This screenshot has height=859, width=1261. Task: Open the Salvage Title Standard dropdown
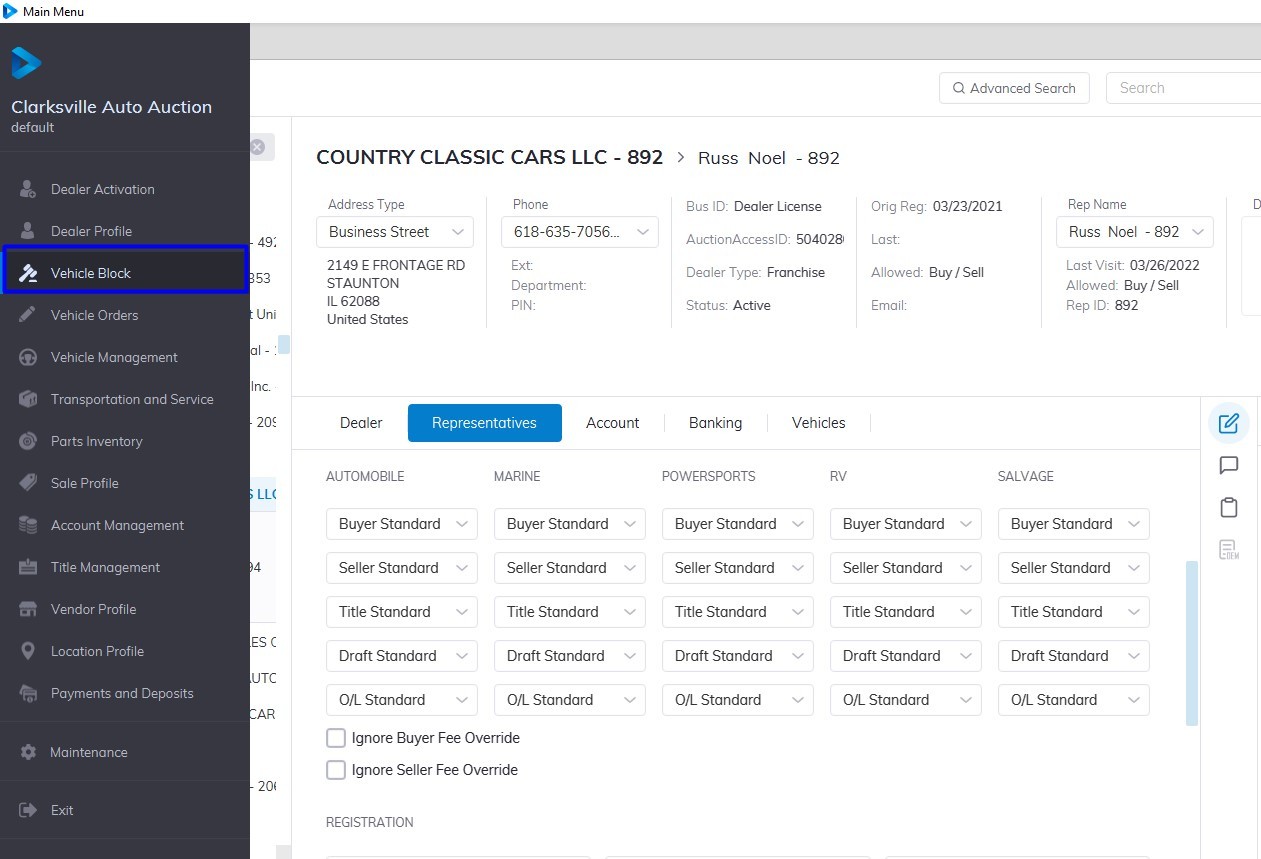pyautogui.click(x=1073, y=612)
